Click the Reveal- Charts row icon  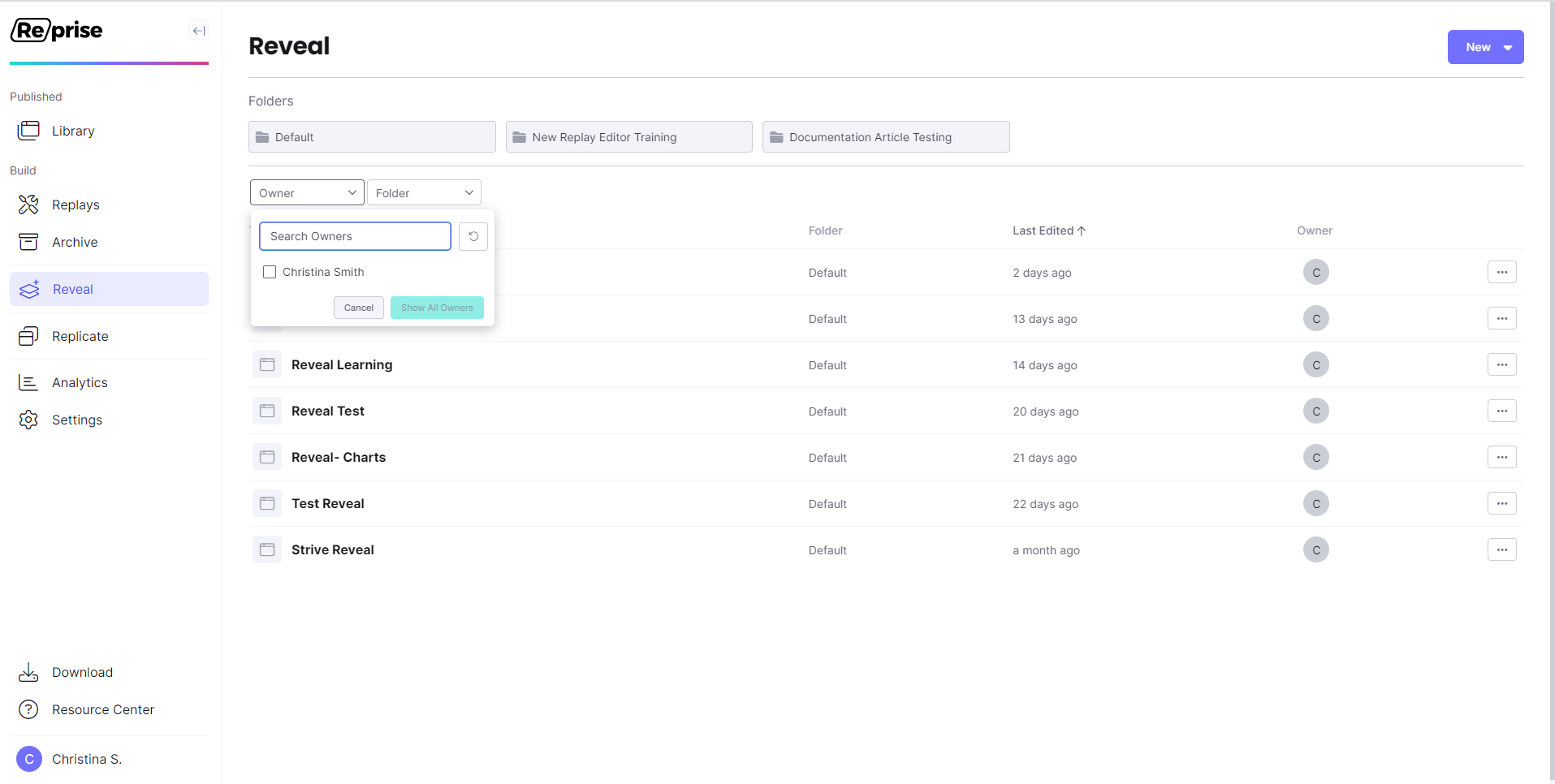click(x=267, y=457)
